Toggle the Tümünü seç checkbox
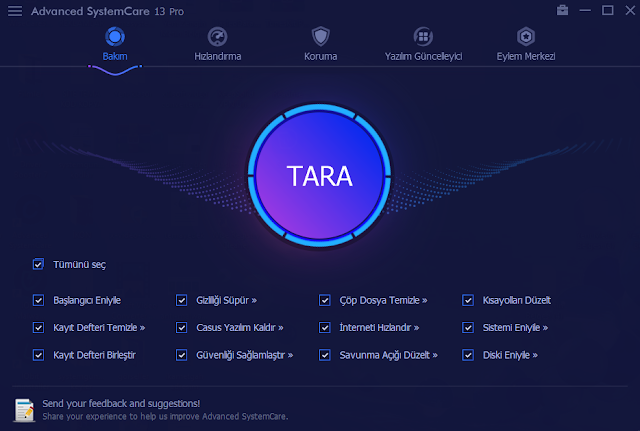Viewport: 640px width, 431px height. [38, 264]
